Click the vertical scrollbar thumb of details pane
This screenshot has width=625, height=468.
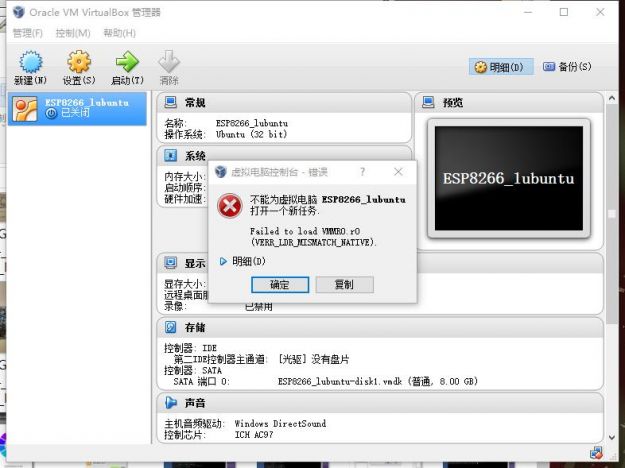pyautogui.click(x=612, y=214)
